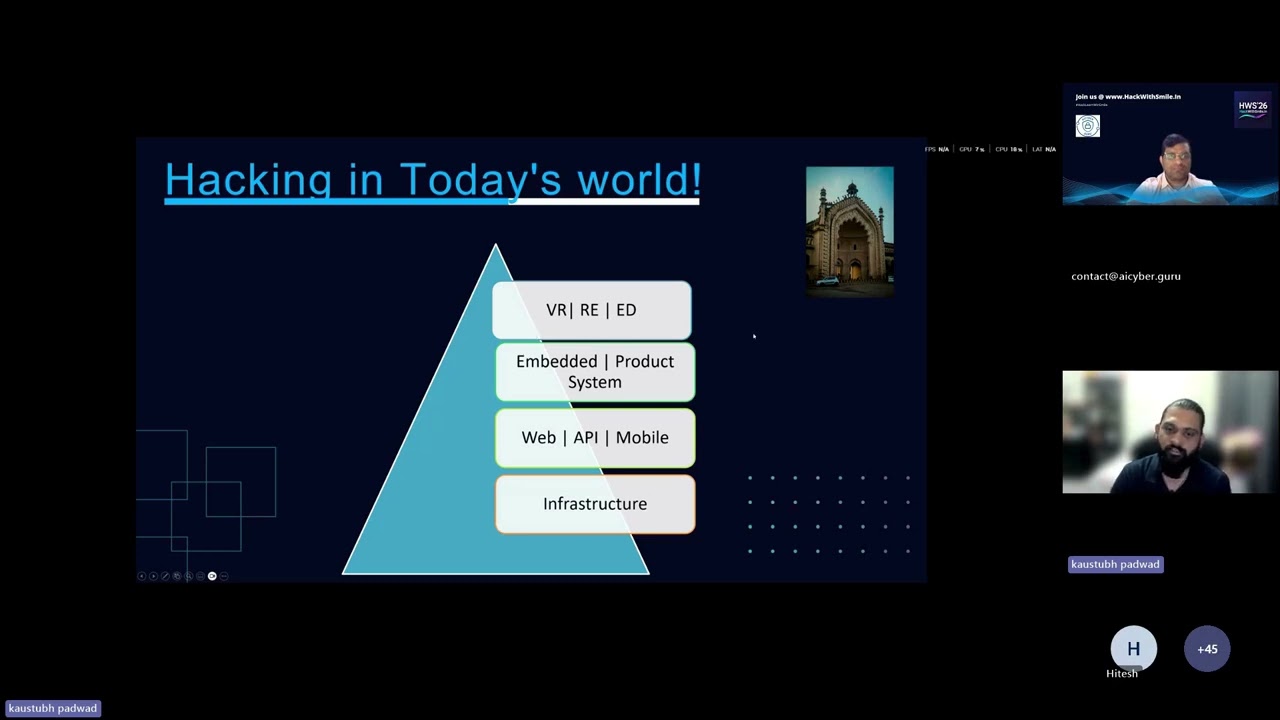Click the padlock shield logo in presenter tile

(x=1087, y=126)
